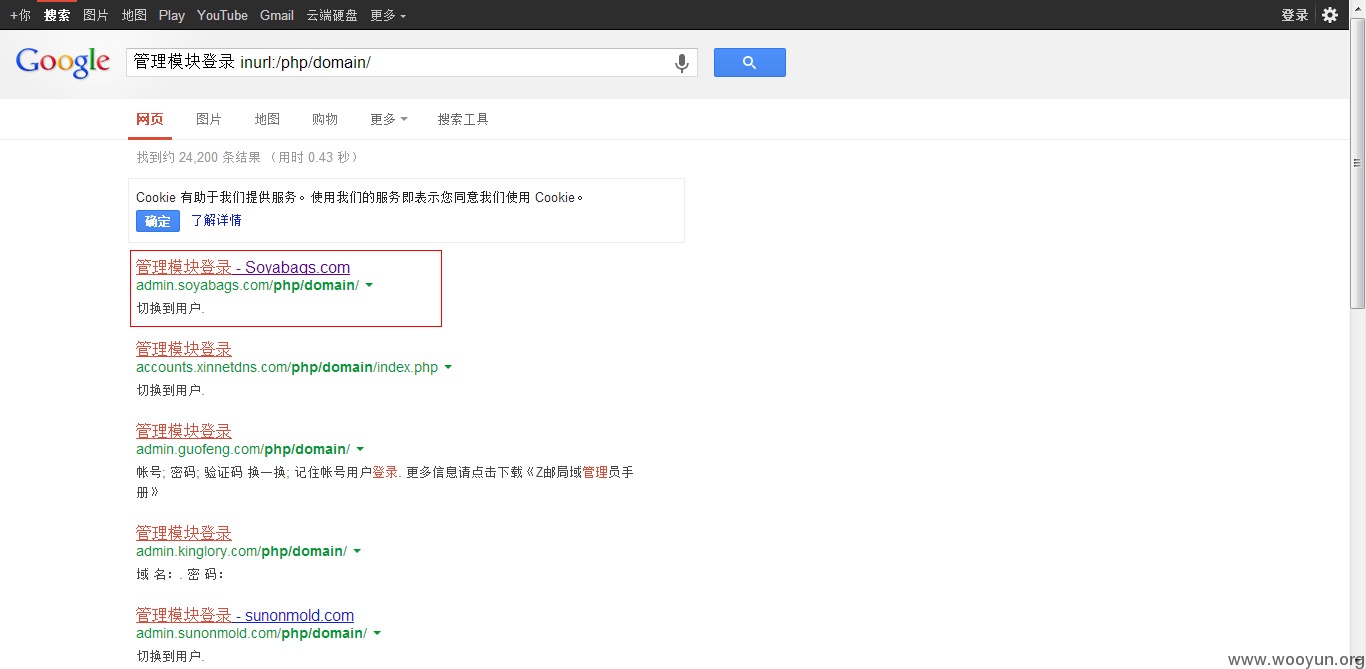Expand arrow next to admin.guofeng.com URL
The height and width of the screenshot is (669, 1366).
[x=360, y=449]
